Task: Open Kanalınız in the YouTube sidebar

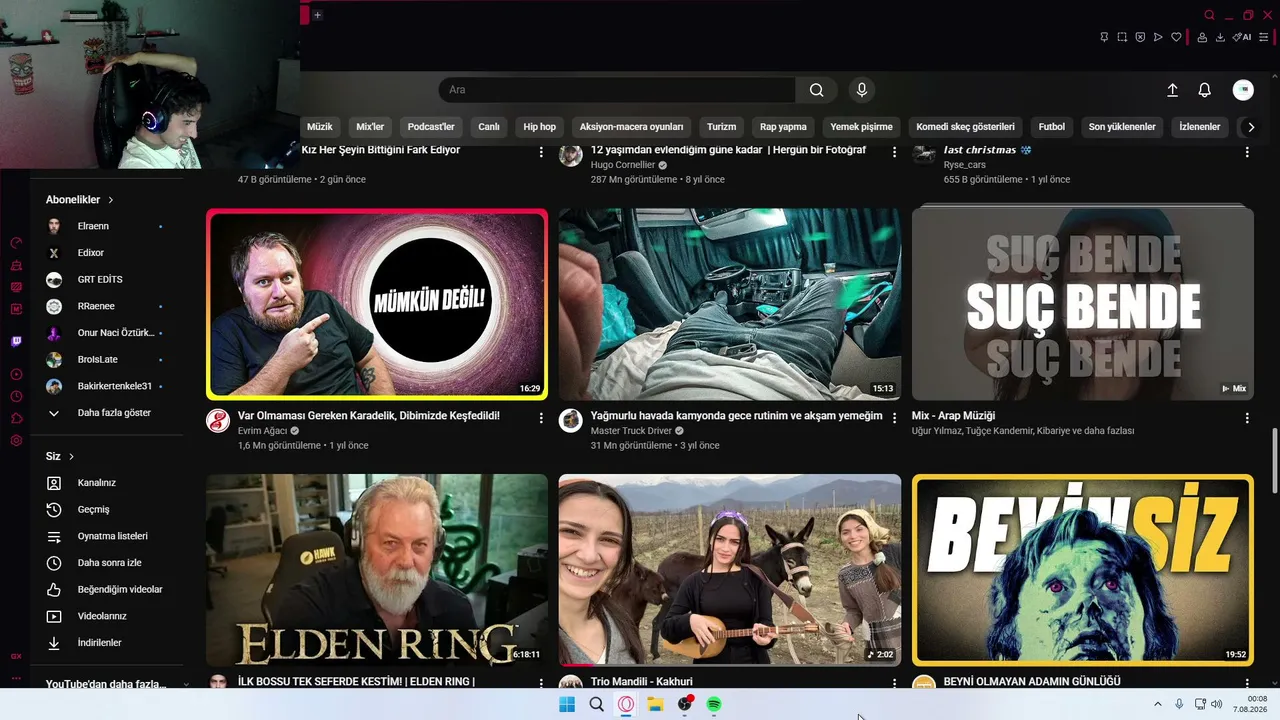Action: coord(97,483)
